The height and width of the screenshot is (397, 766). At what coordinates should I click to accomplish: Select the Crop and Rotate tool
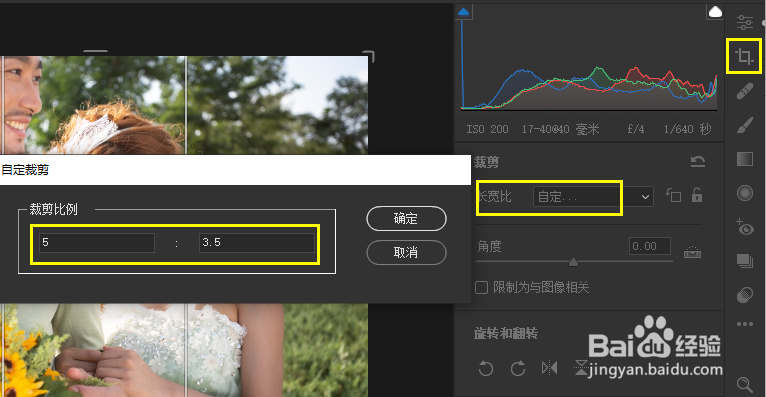[x=744, y=57]
